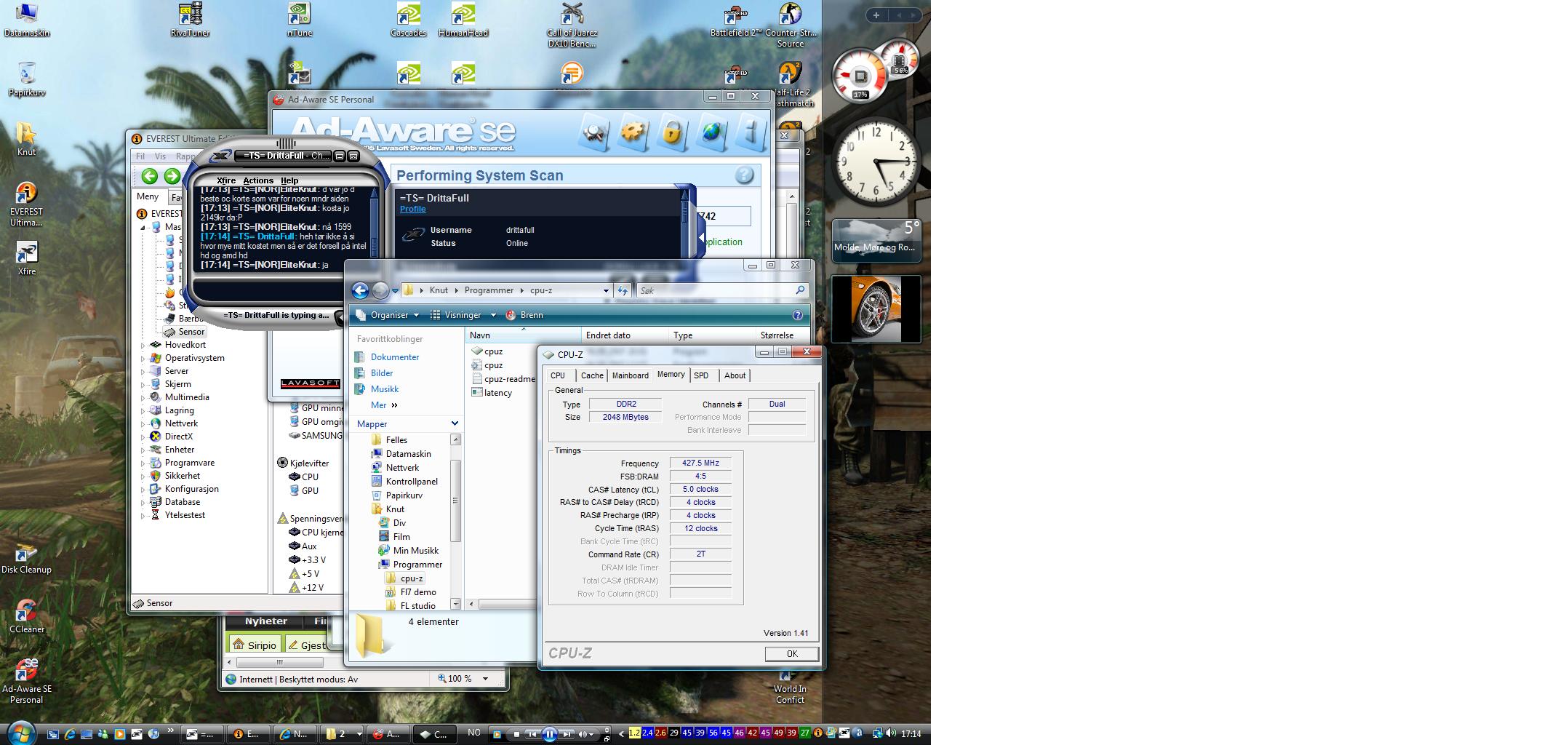
Task: Open Actions menu in Xfire chat
Action: tap(258, 180)
